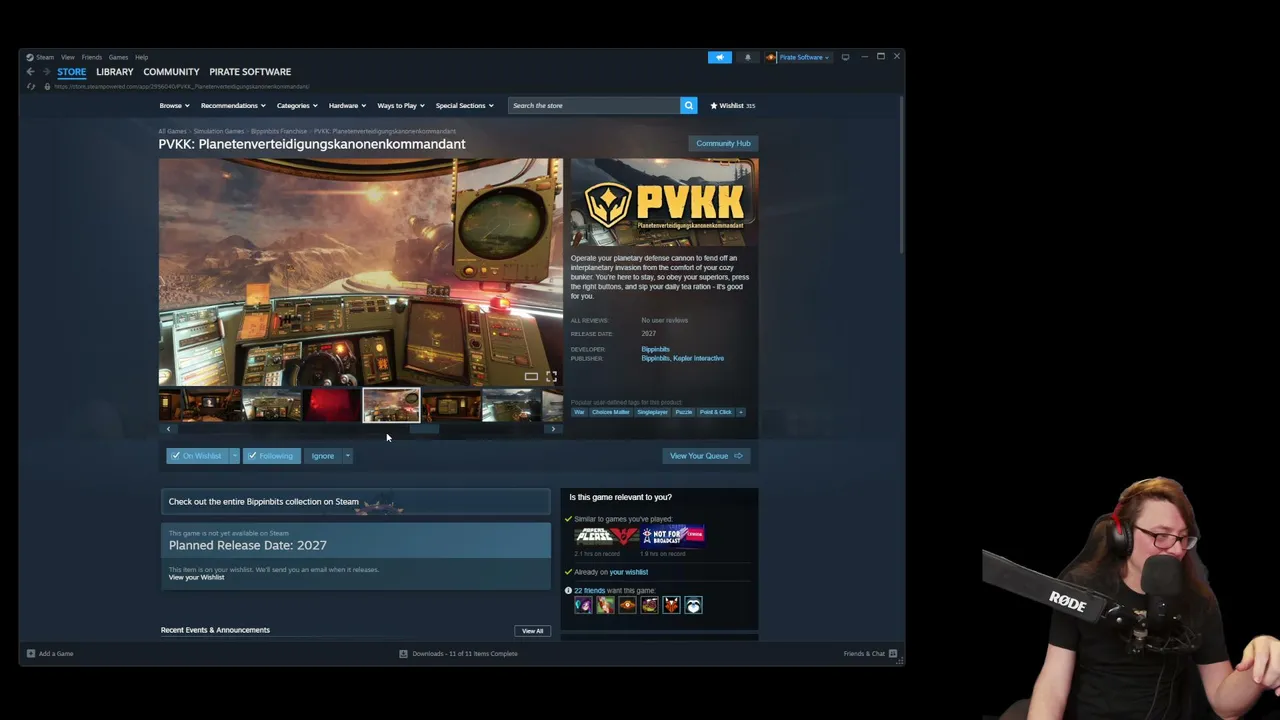Open the Recommendations dropdown

coord(233,105)
